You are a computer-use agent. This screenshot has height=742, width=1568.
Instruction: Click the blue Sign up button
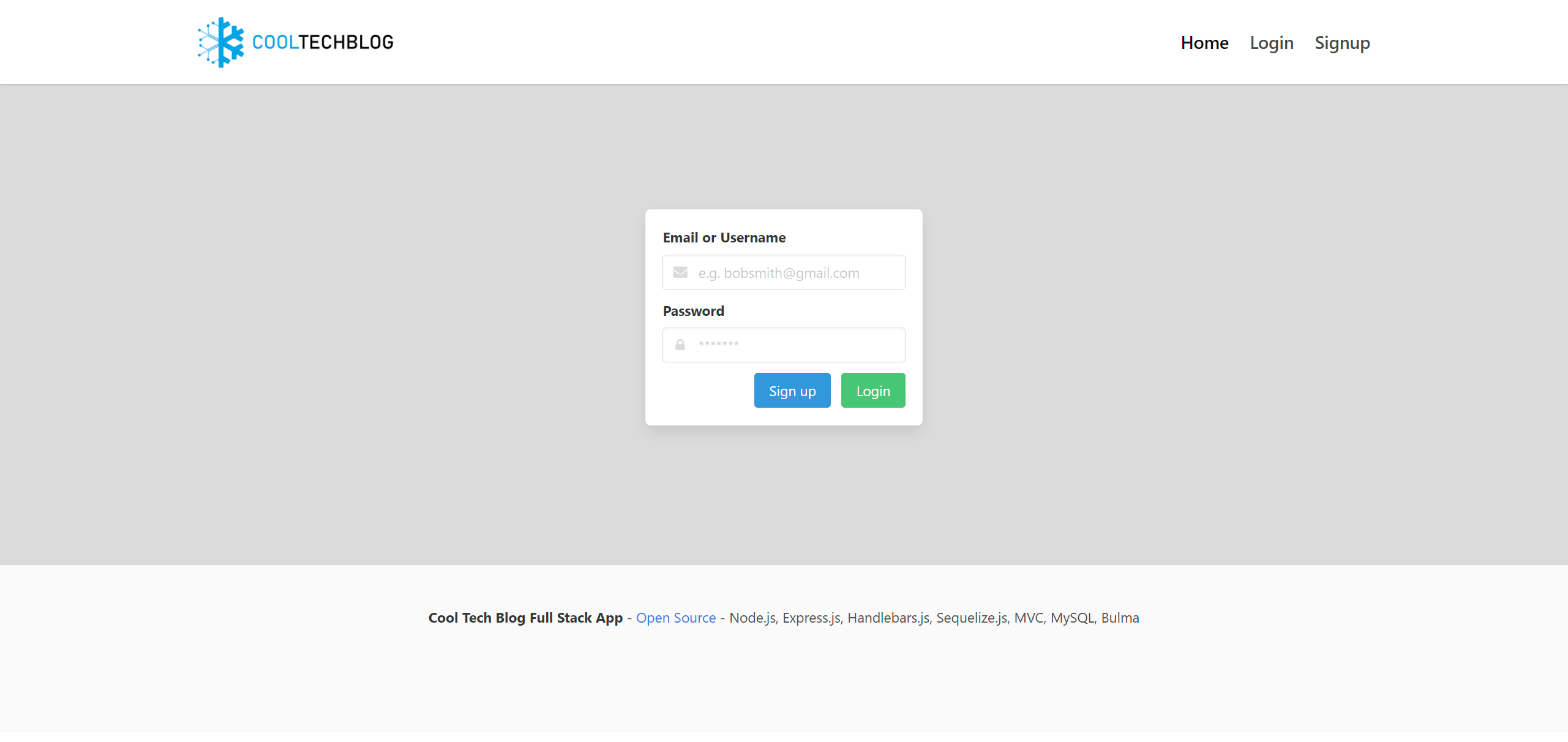[x=791, y=390]
